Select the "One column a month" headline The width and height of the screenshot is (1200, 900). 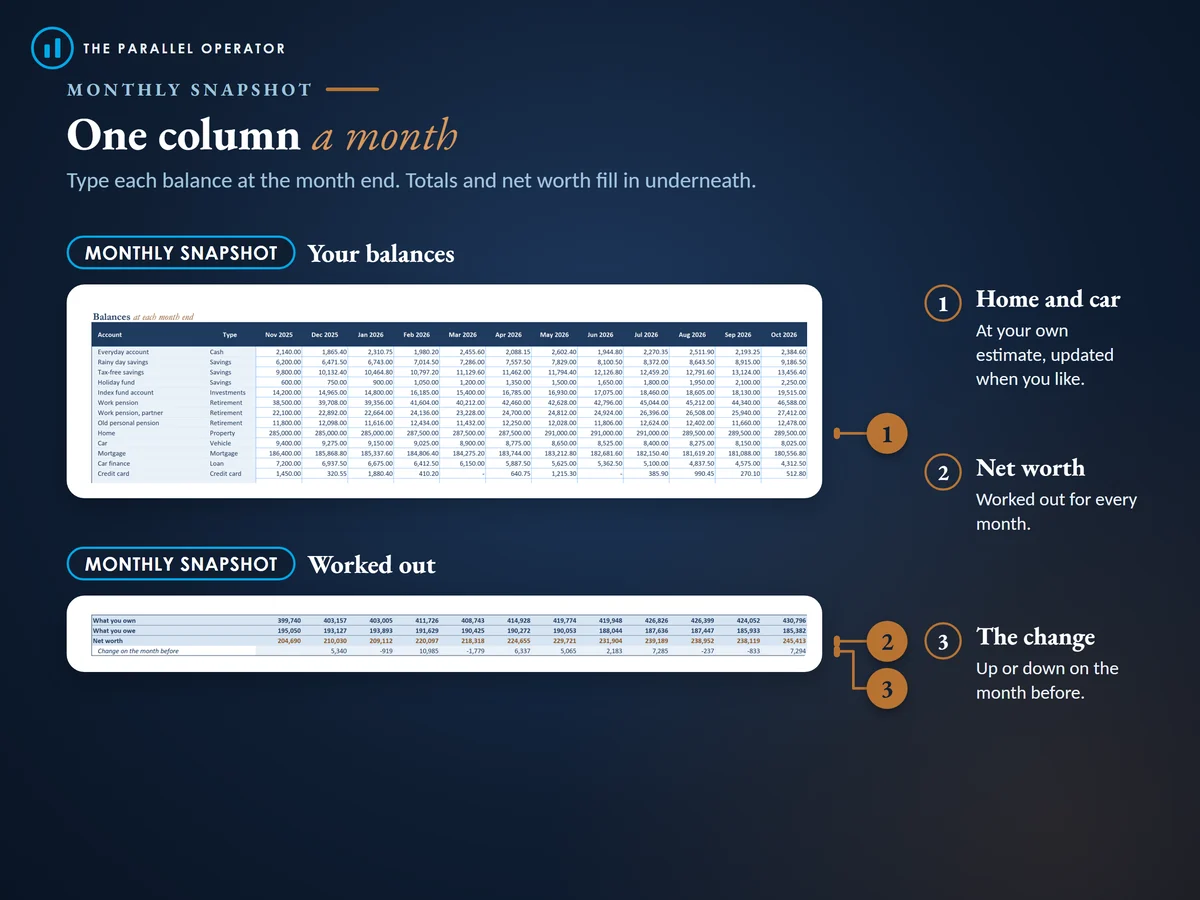(262, 136)
